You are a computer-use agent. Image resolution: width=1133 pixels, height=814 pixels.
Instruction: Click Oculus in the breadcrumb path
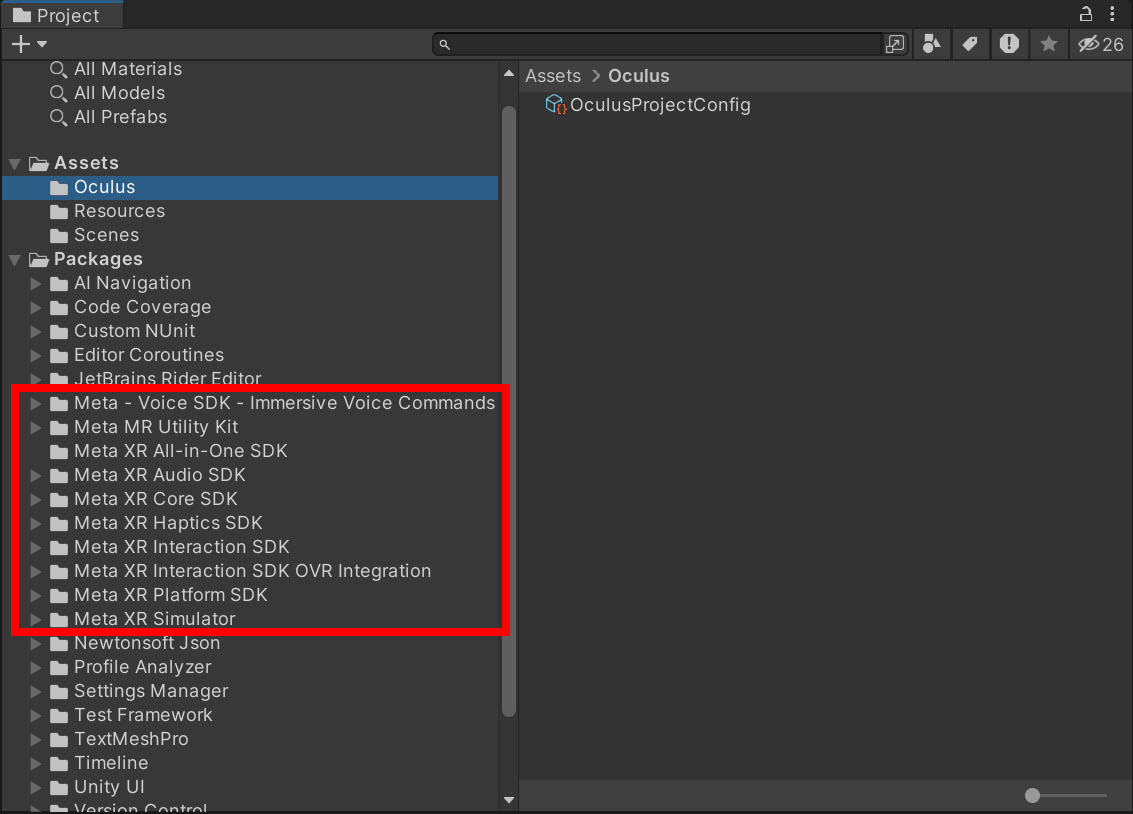639,76
